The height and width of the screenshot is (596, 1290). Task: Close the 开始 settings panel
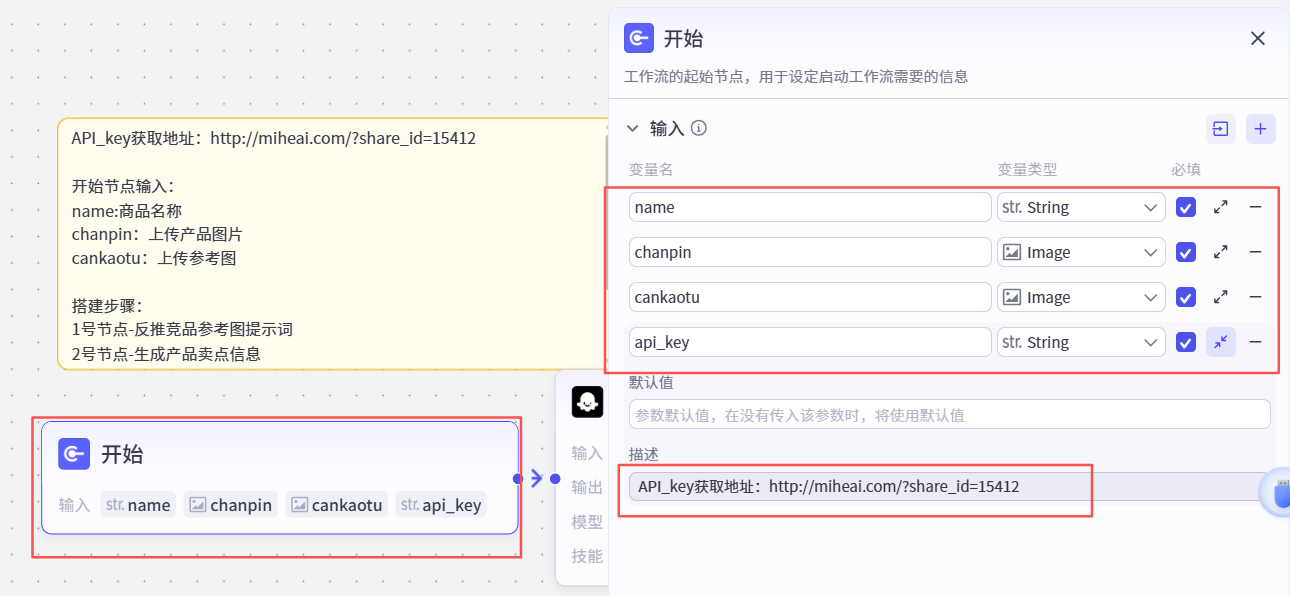coord(1257,38)
